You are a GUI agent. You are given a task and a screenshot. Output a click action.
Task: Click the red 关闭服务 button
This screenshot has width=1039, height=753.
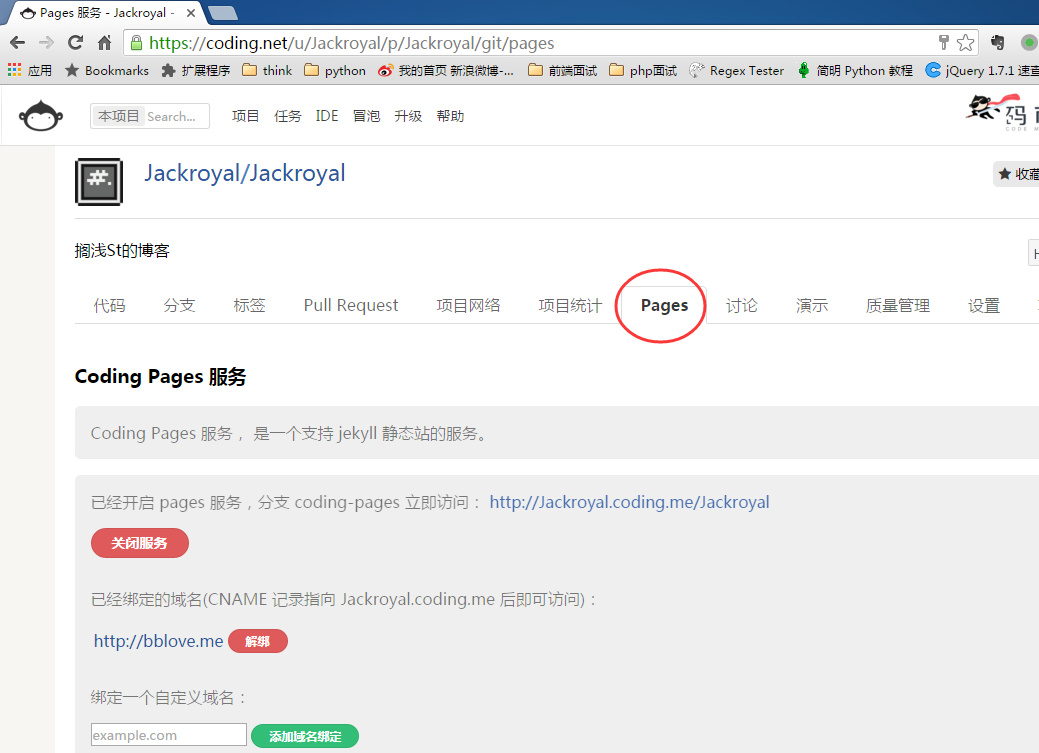pyautogui.click(x=140, y=543)
